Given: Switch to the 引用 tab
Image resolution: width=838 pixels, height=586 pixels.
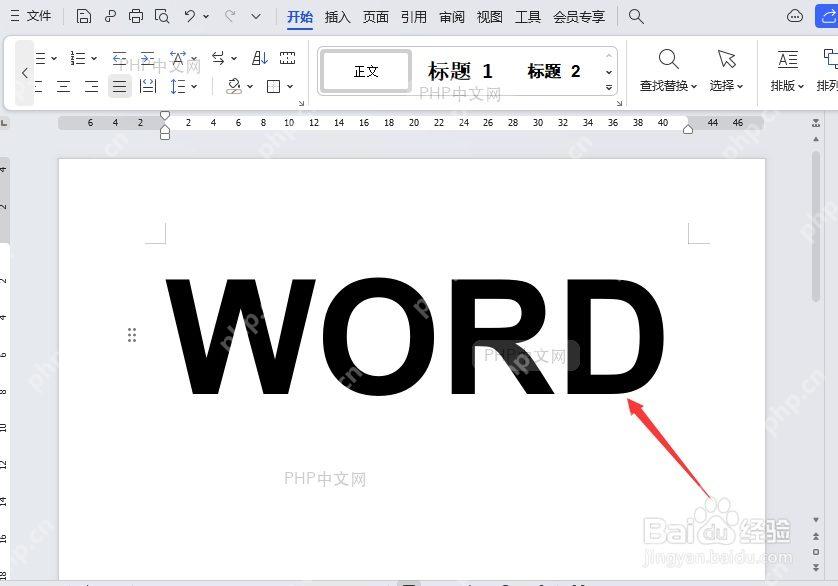Looking at the screenshot, I should (414, 17).
